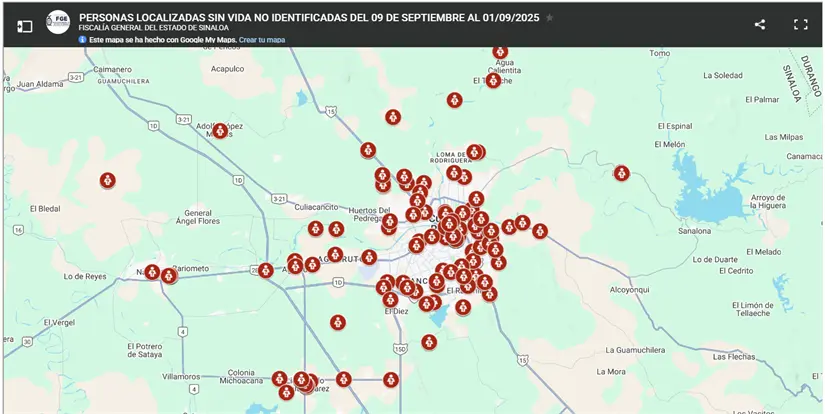Select the marker by Colonia Michoacana
This screenshot has width=825, height=414.
pos(279,379)
